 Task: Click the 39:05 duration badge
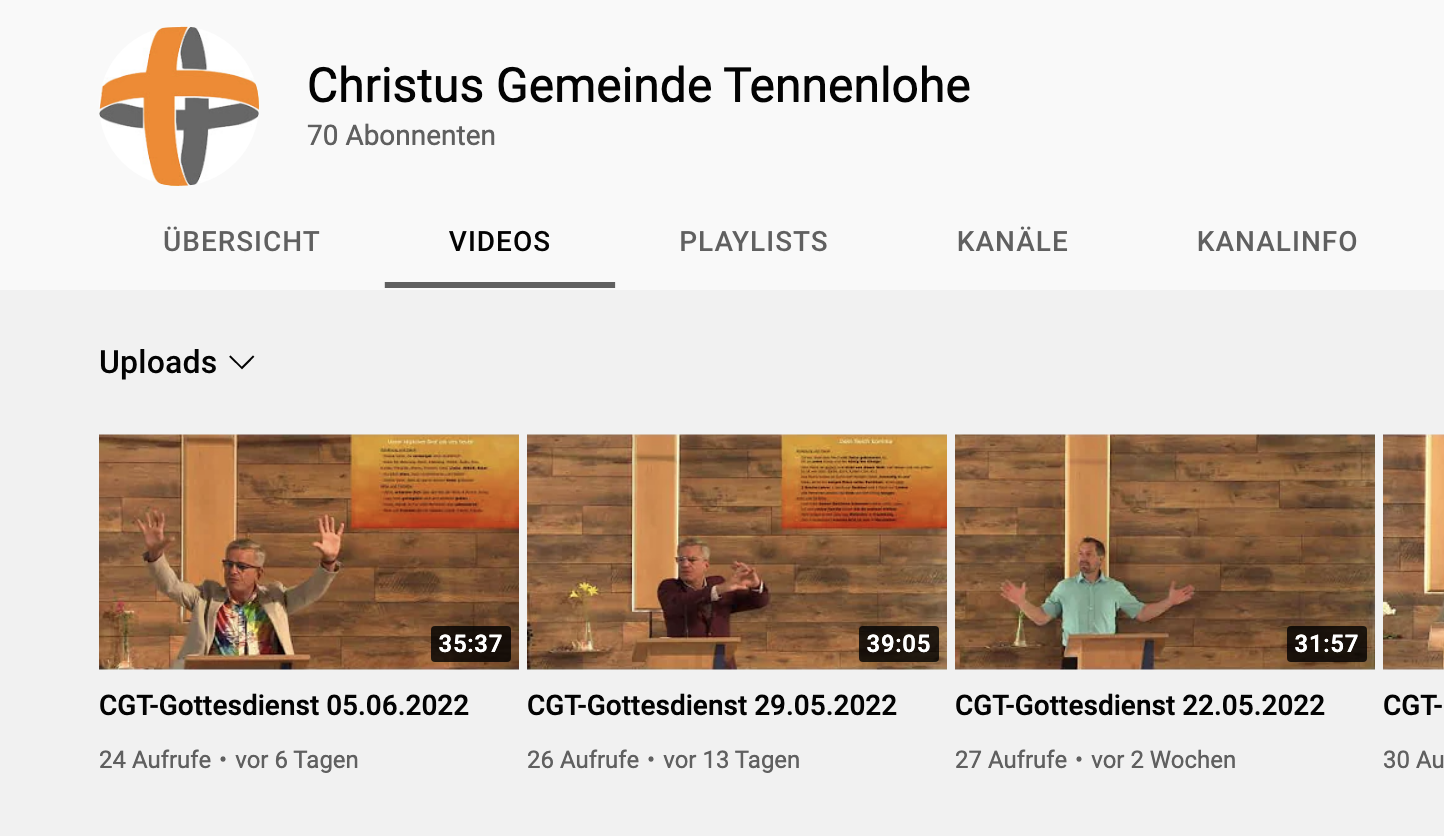899,644
